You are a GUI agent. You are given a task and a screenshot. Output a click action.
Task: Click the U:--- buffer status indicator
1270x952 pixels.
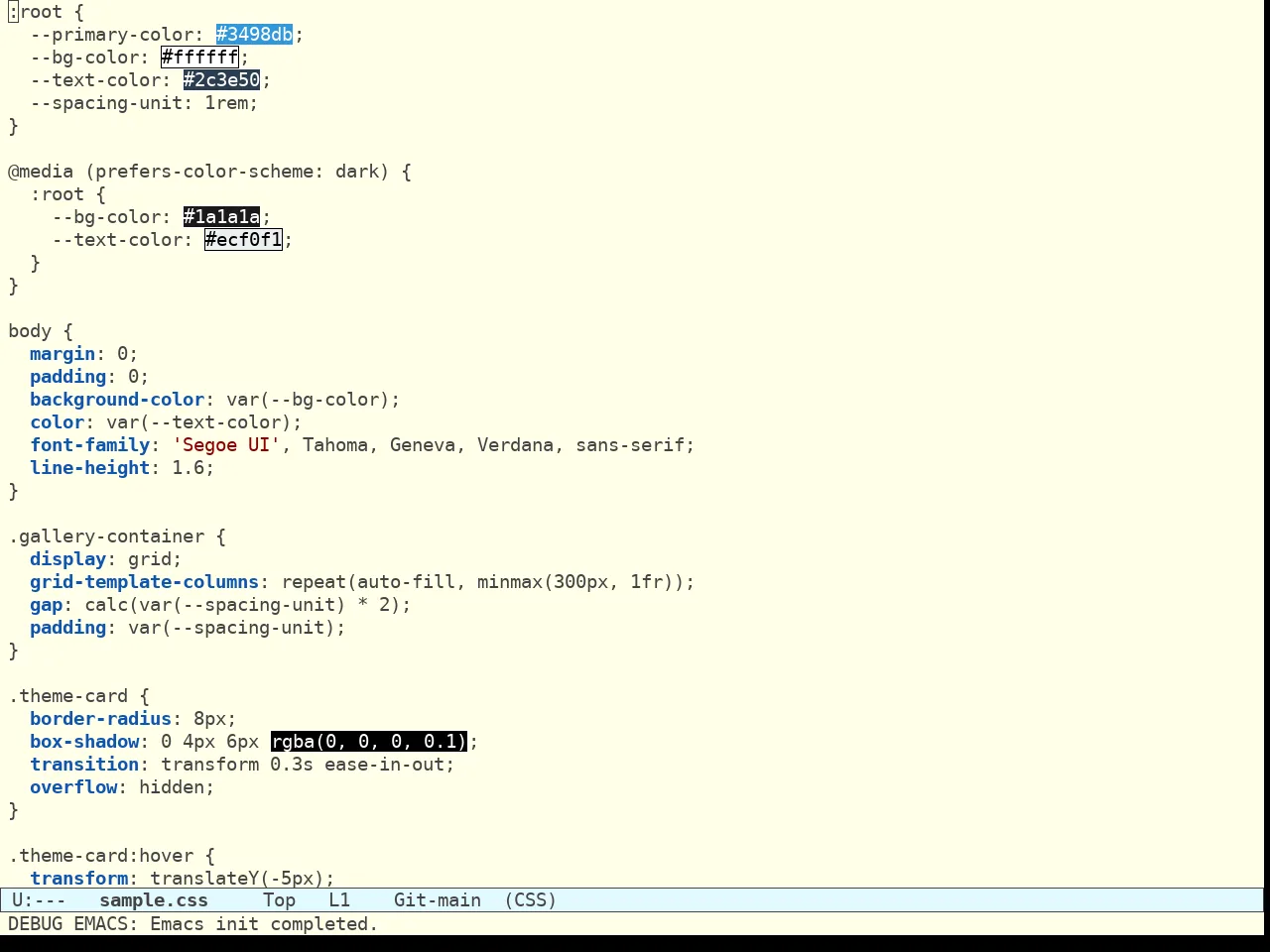[x=39, y=900]
